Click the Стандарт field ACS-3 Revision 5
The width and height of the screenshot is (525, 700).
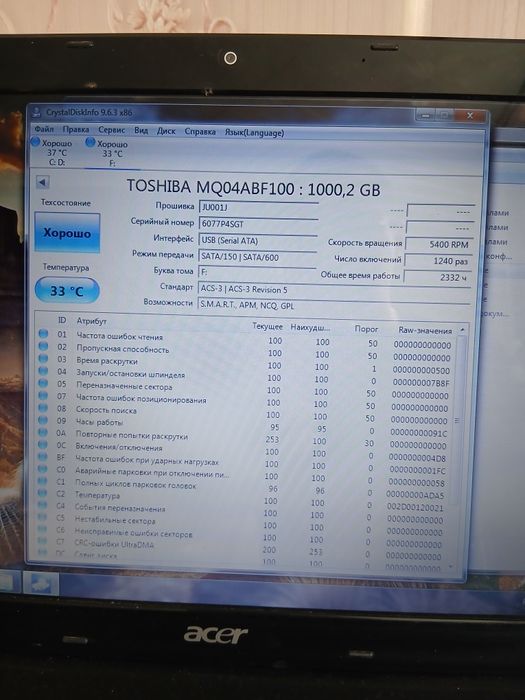334,289
